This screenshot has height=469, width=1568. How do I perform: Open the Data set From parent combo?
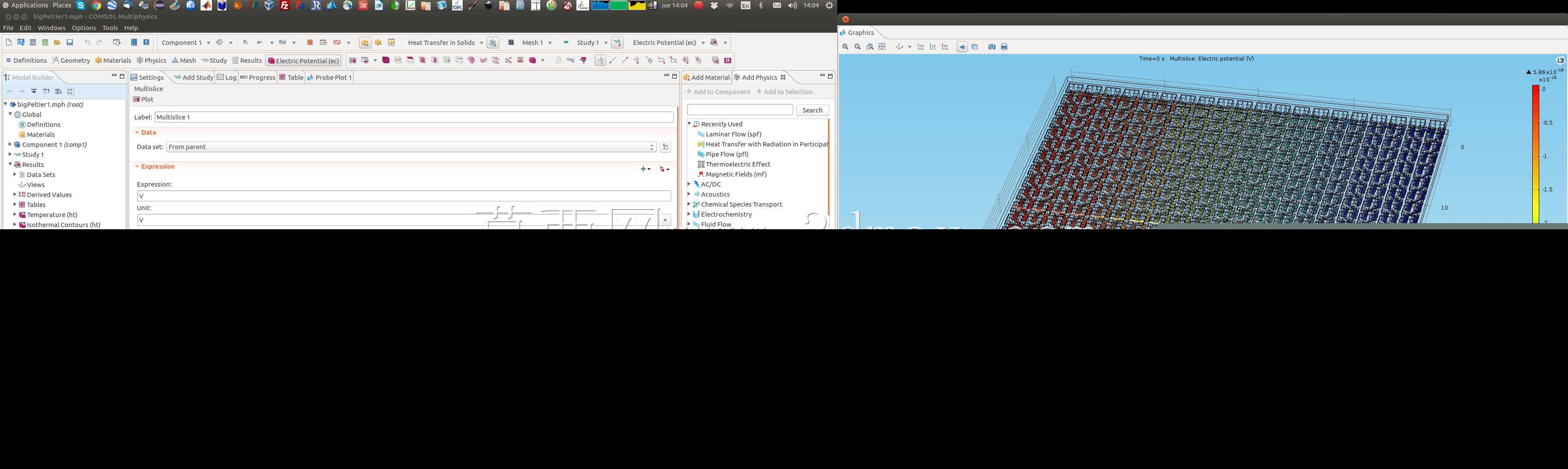pos(411,147)
